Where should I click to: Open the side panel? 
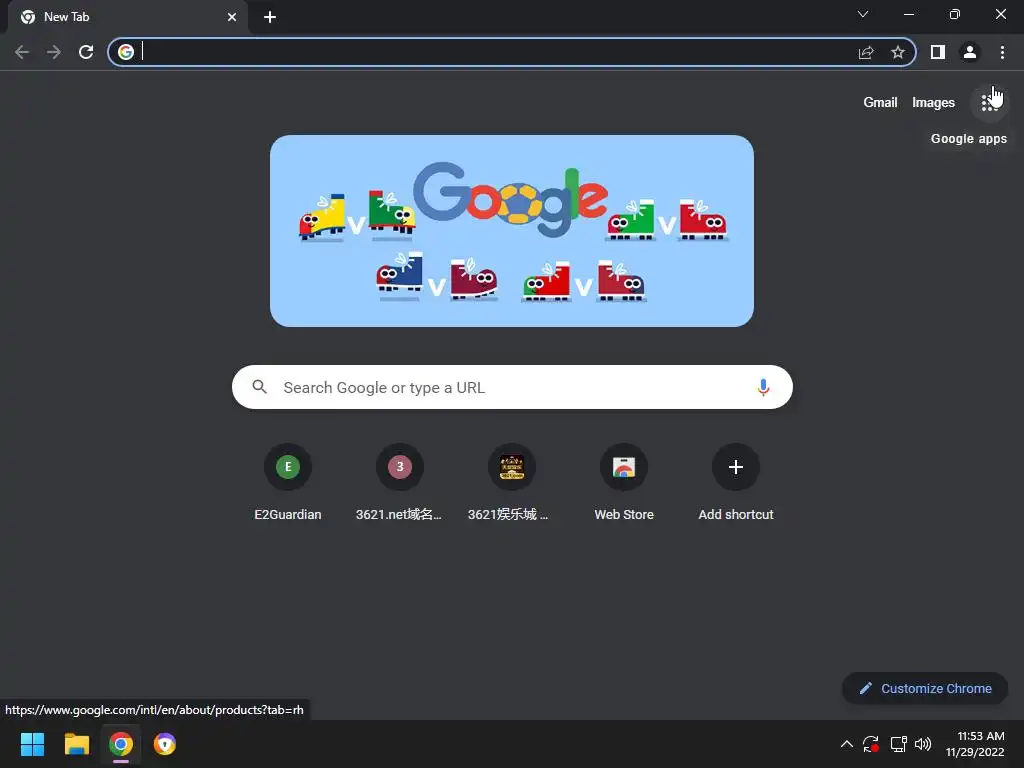click(x=938, y=52)
